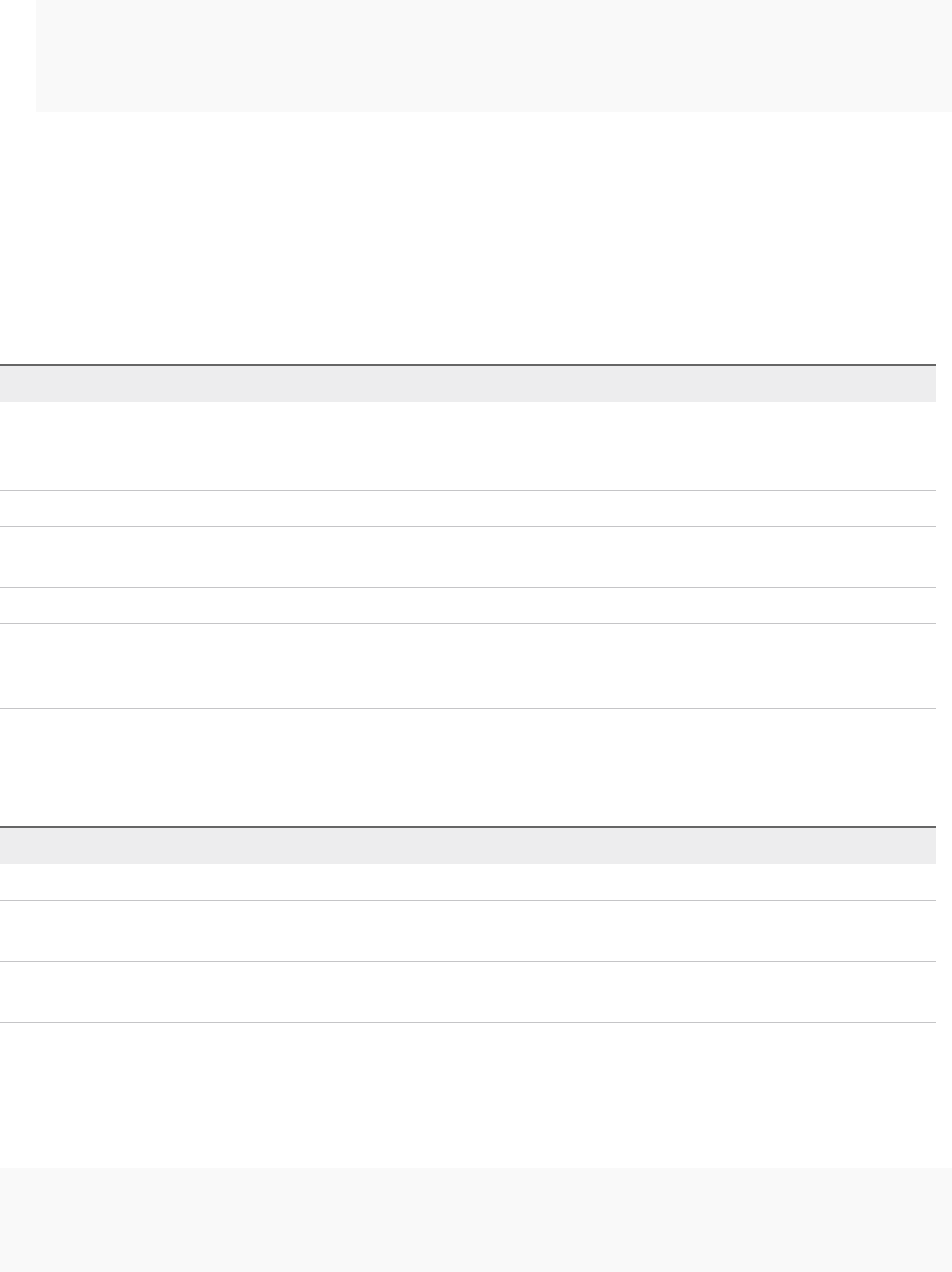
Task: Click the gray code block at page bottom
Action: (x=476, y=1220)
